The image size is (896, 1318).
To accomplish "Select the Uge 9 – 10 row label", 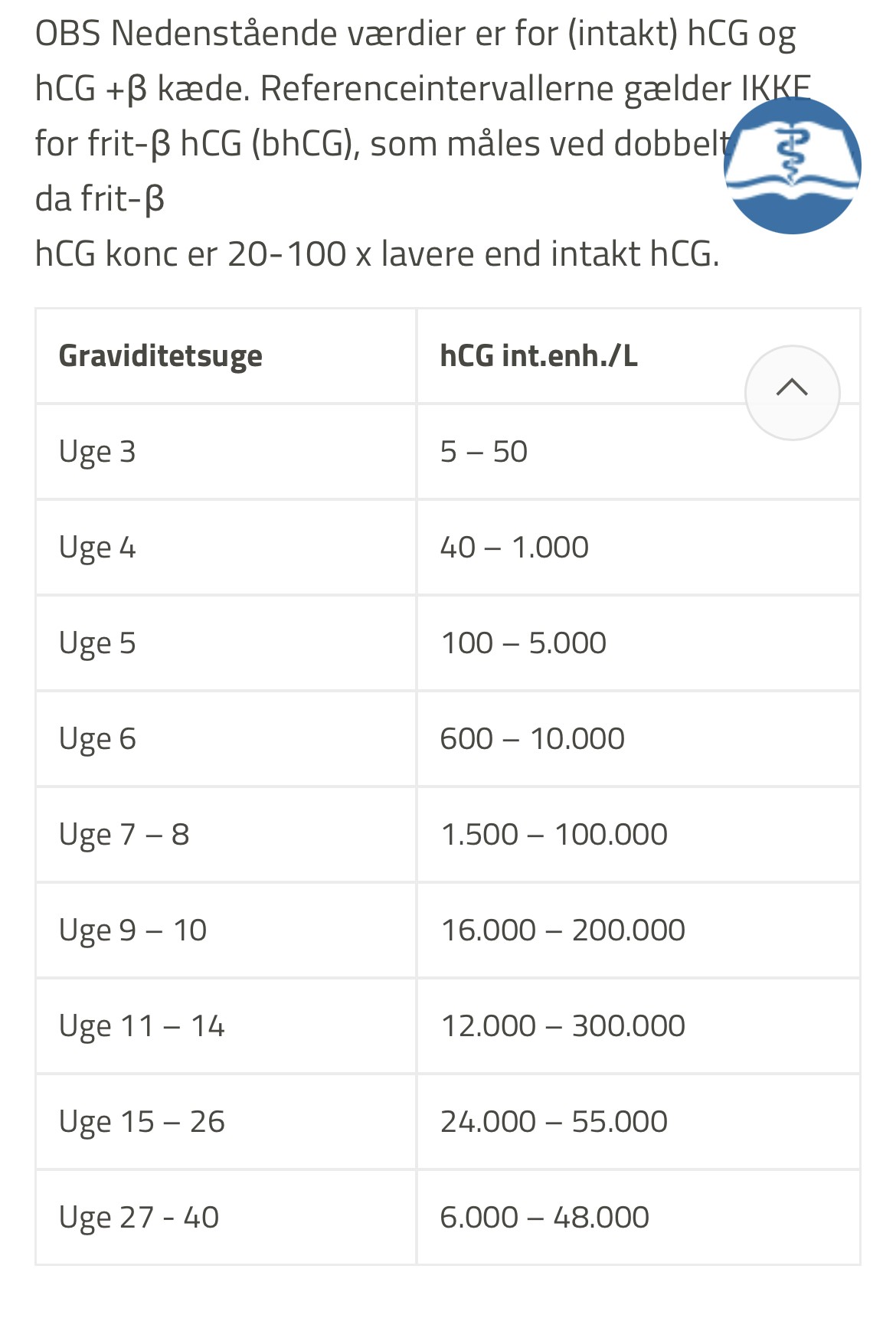I will click(x=132, y=930).
